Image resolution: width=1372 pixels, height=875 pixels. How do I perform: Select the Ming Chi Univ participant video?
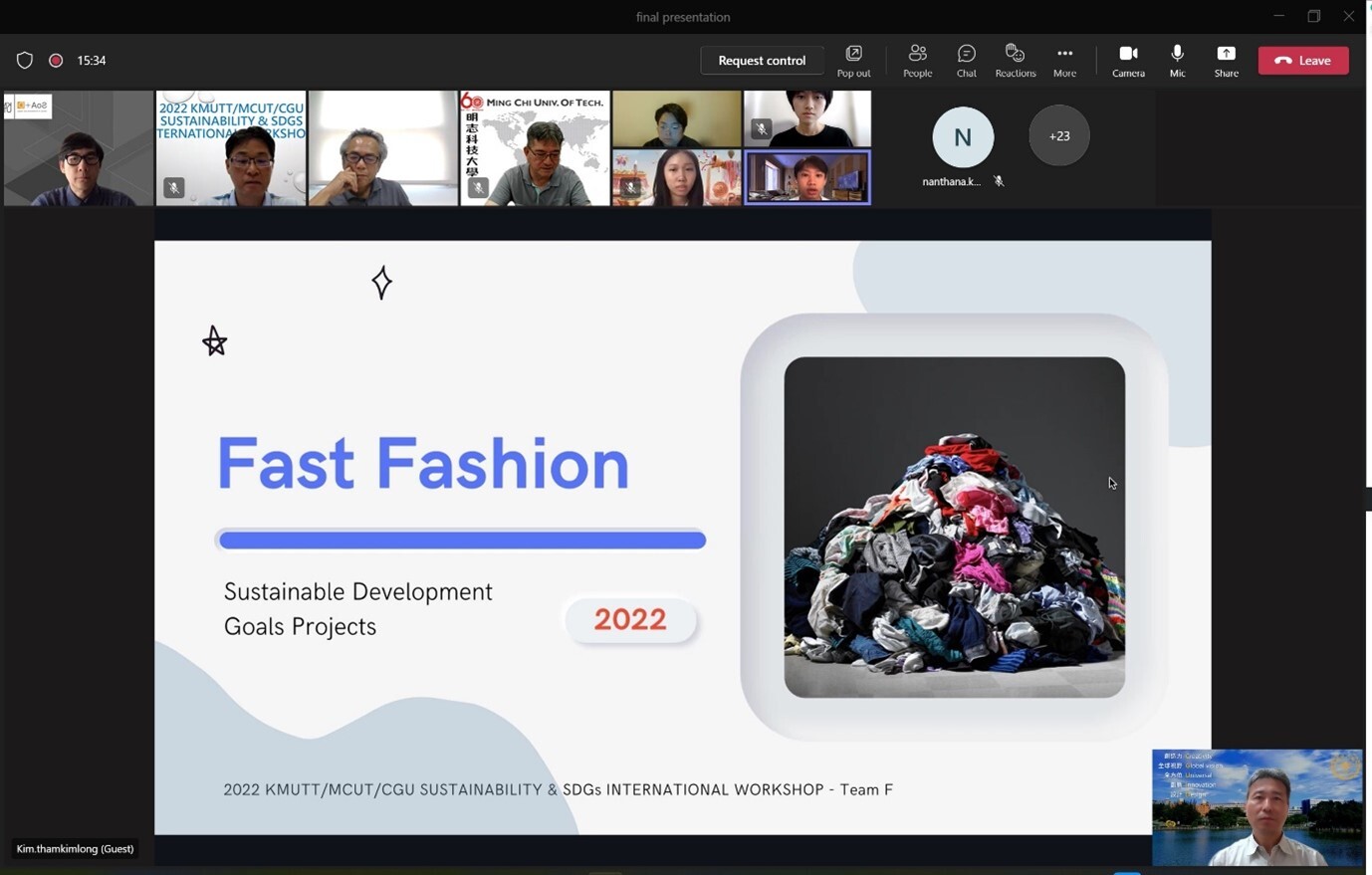(535, 148)
